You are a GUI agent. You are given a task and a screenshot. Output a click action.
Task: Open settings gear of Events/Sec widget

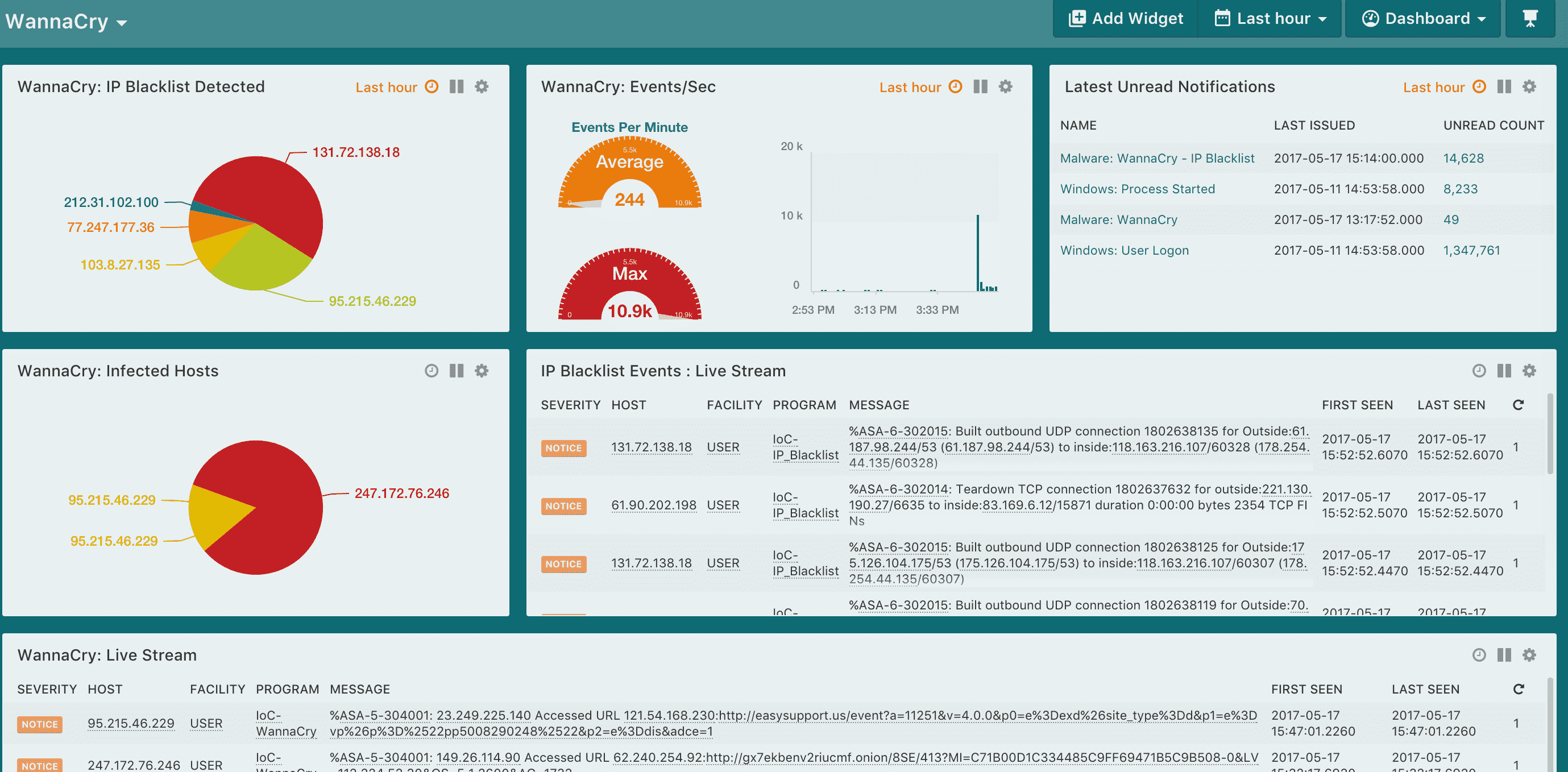pos(1006,86)
